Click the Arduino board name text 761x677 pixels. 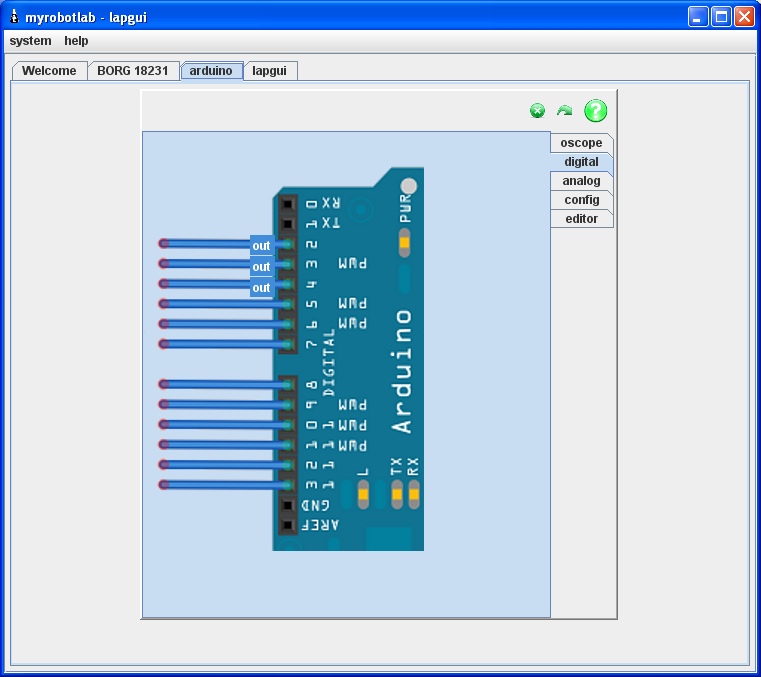coord(402,371)
